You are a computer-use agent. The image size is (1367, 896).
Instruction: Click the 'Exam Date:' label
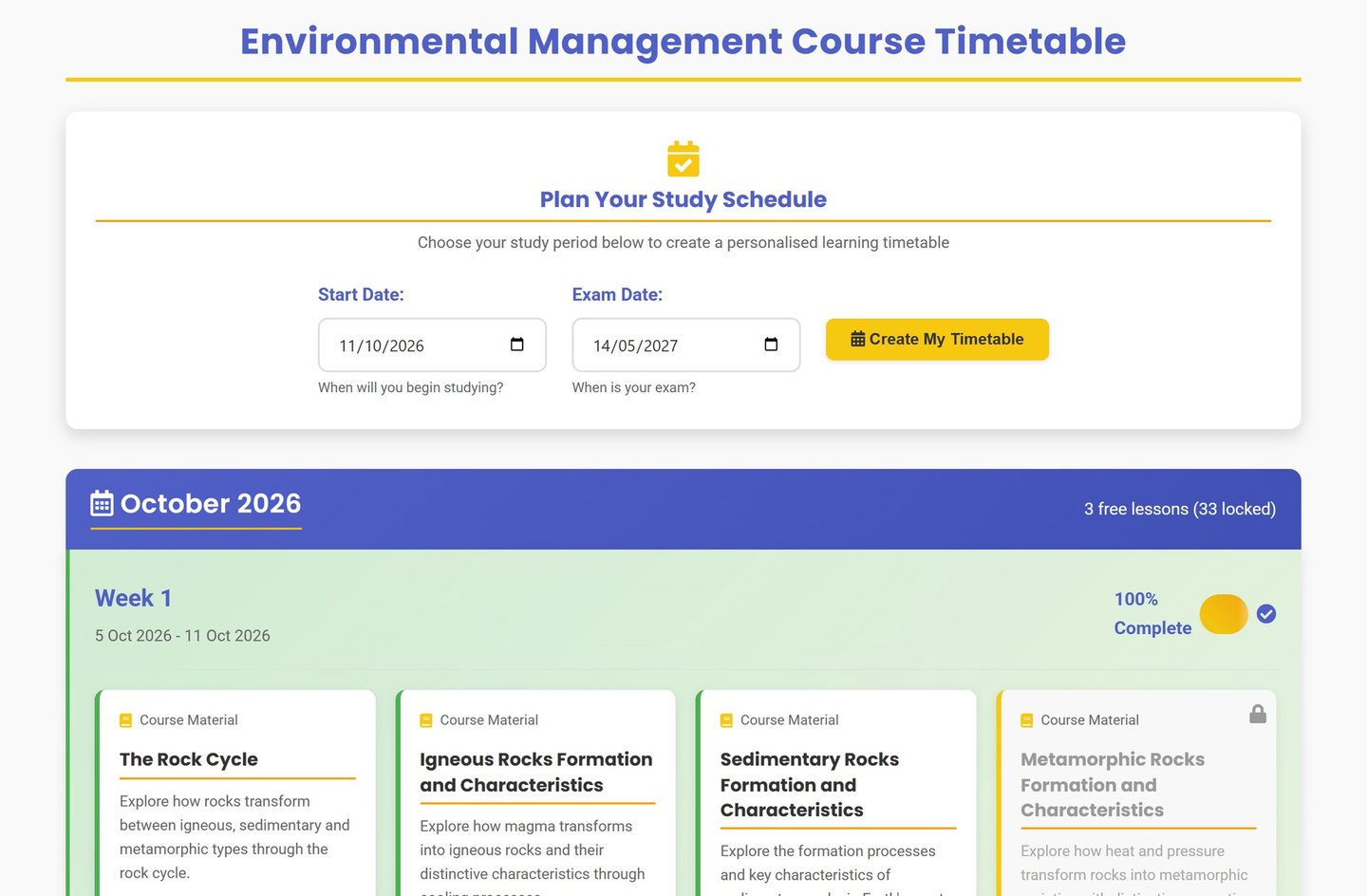pos(617,294)
